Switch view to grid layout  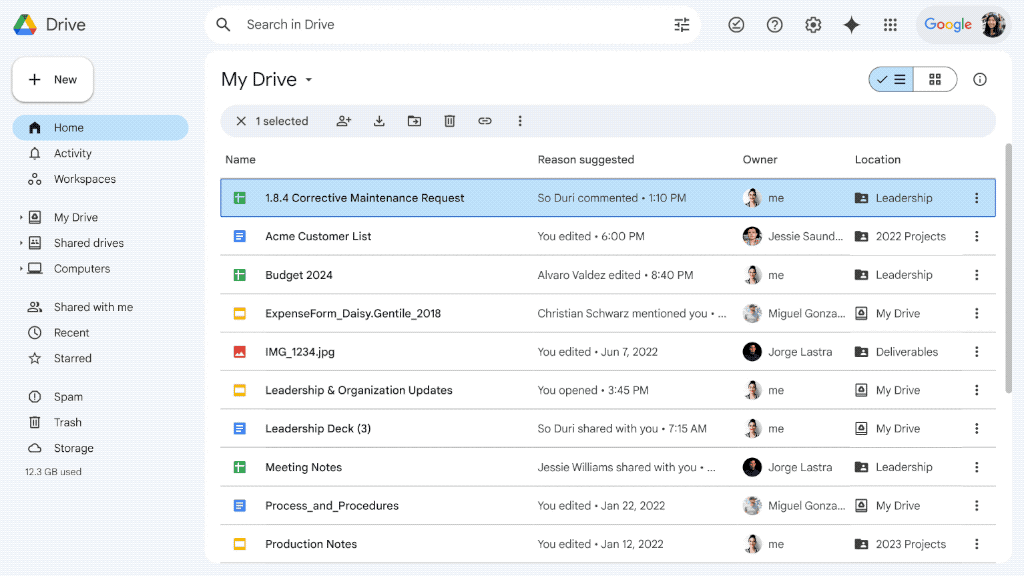pyautogui.click(x=934, y=79)
